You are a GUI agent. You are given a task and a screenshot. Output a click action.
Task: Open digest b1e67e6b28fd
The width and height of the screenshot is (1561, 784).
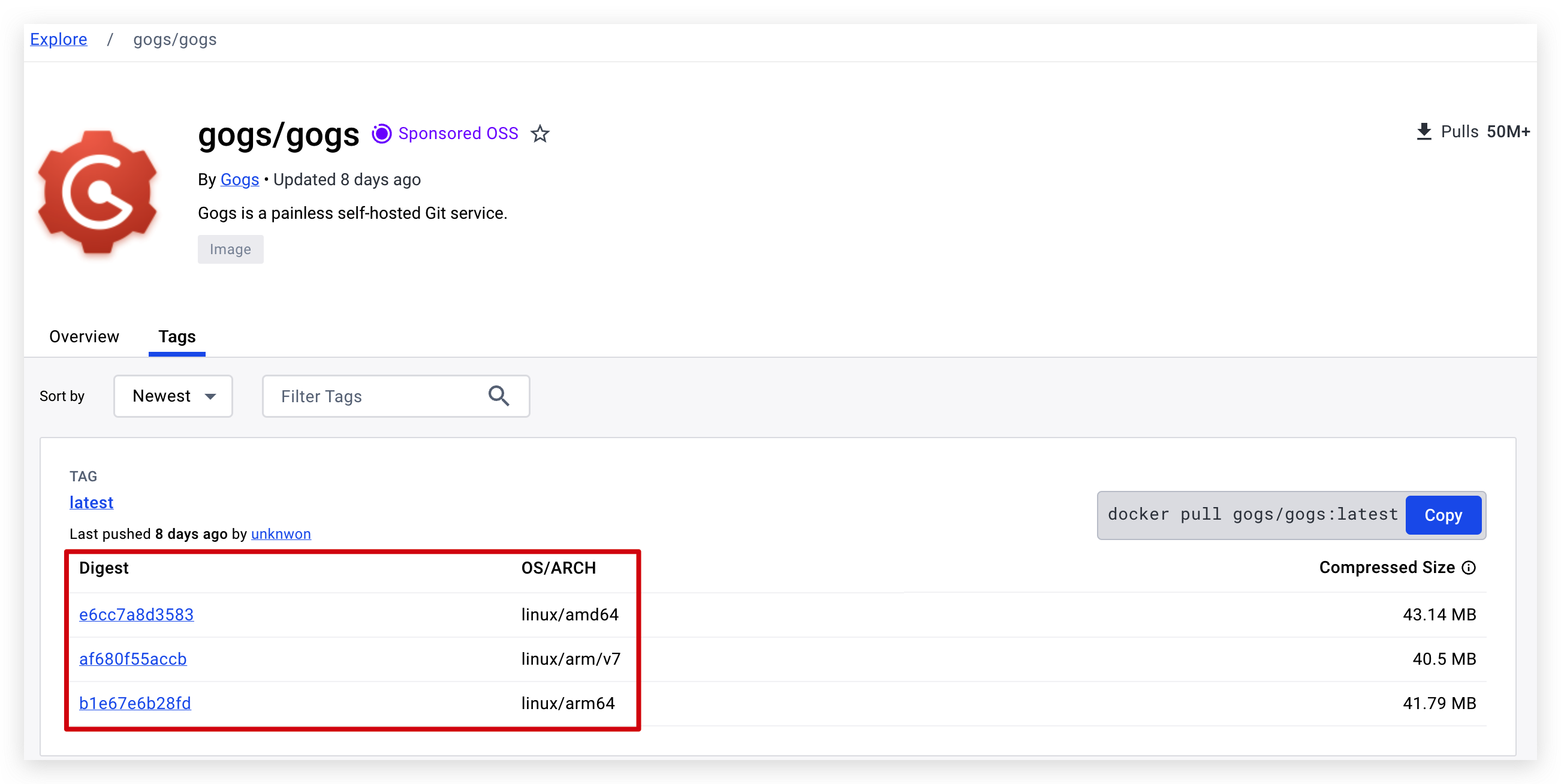click(135, 704)
